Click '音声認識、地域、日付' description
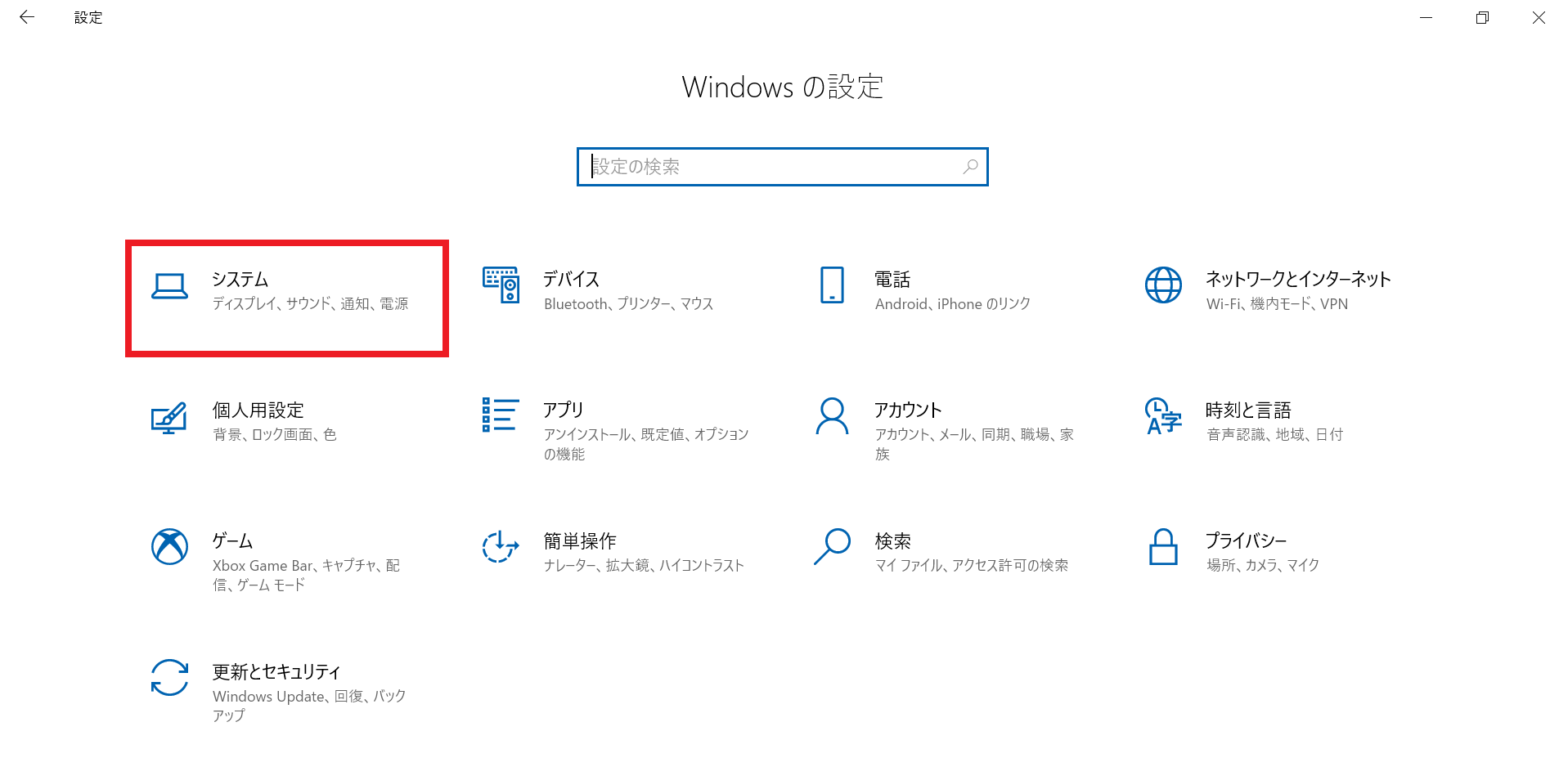 (1274, 435)
